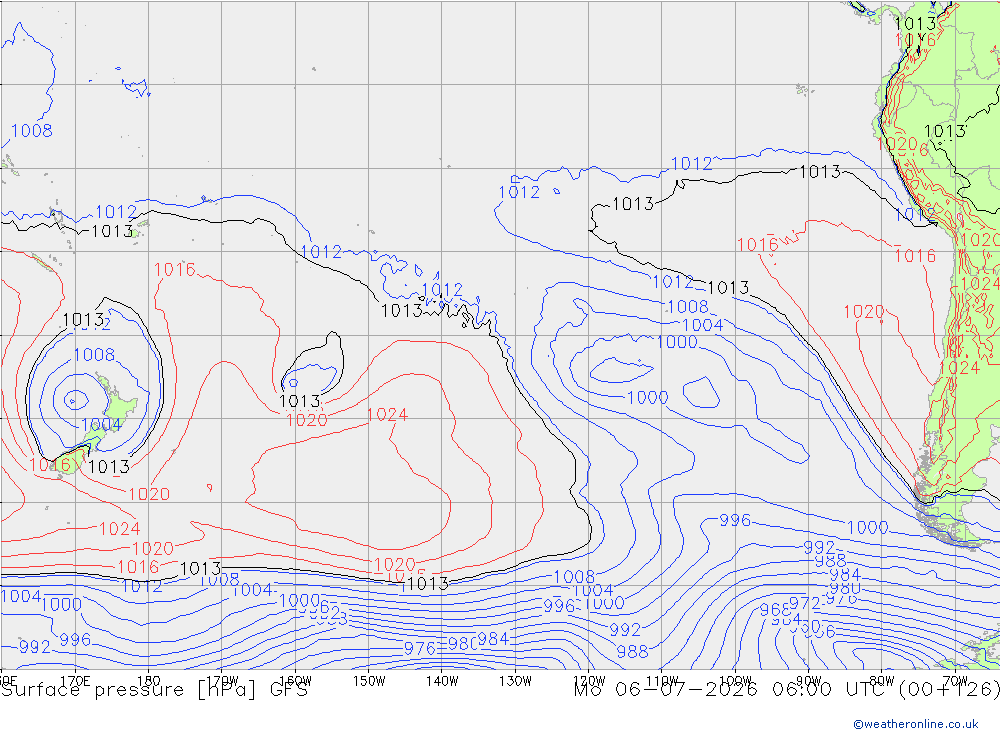Click the blue 988 label near 120W
The height and width of the screenshot is (733, 1000).
pos(632,652)
